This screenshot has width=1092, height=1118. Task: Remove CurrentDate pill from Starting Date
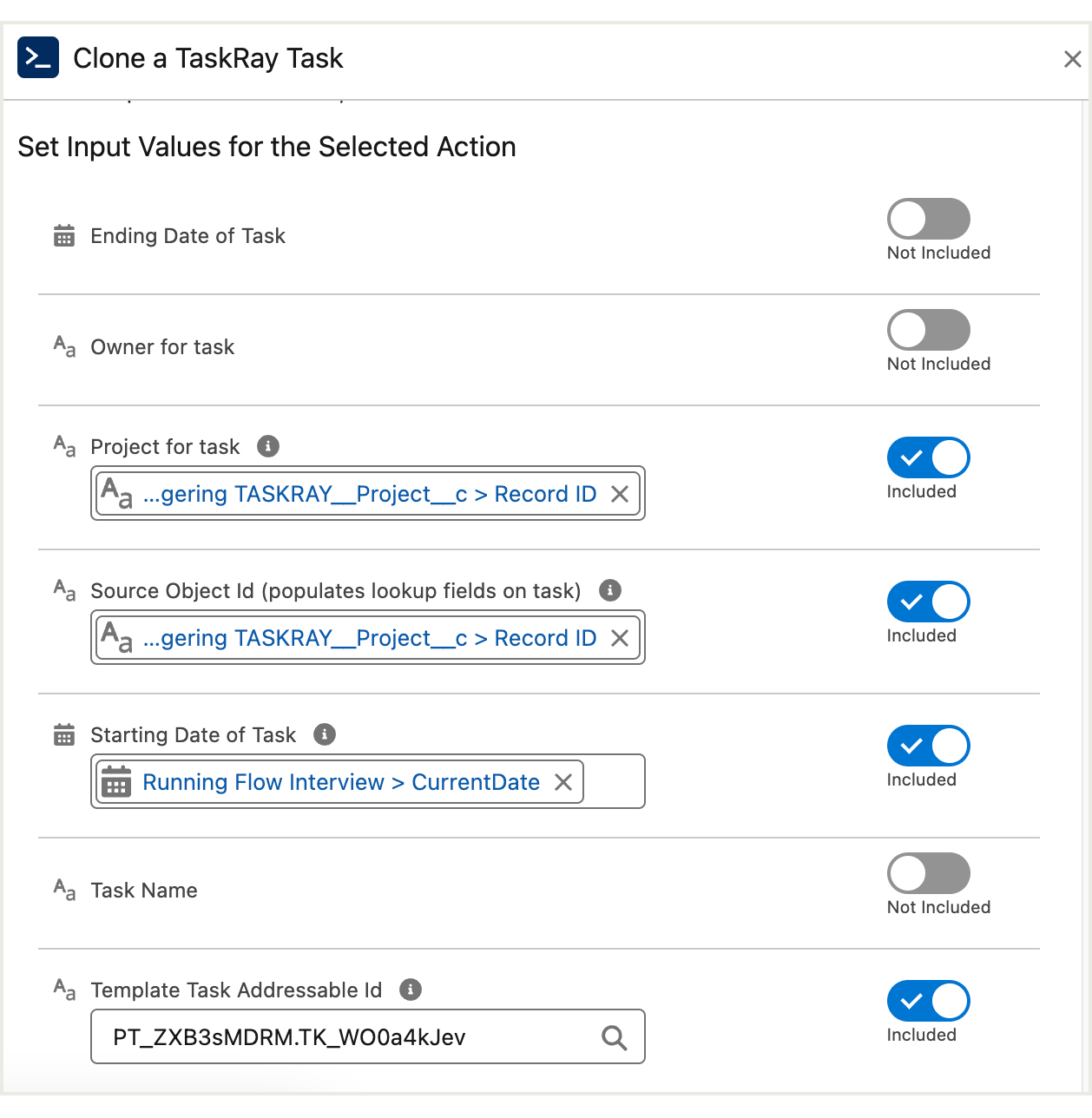click(563, 782)
